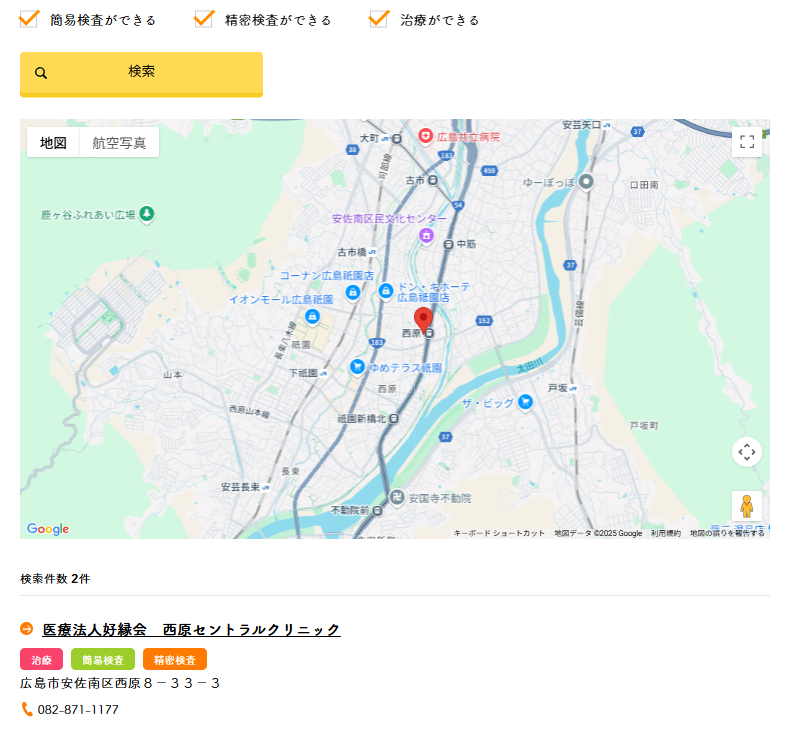Click the orange 精密検査 tag
The image size is (794, 731).
(x=175, y=660)
